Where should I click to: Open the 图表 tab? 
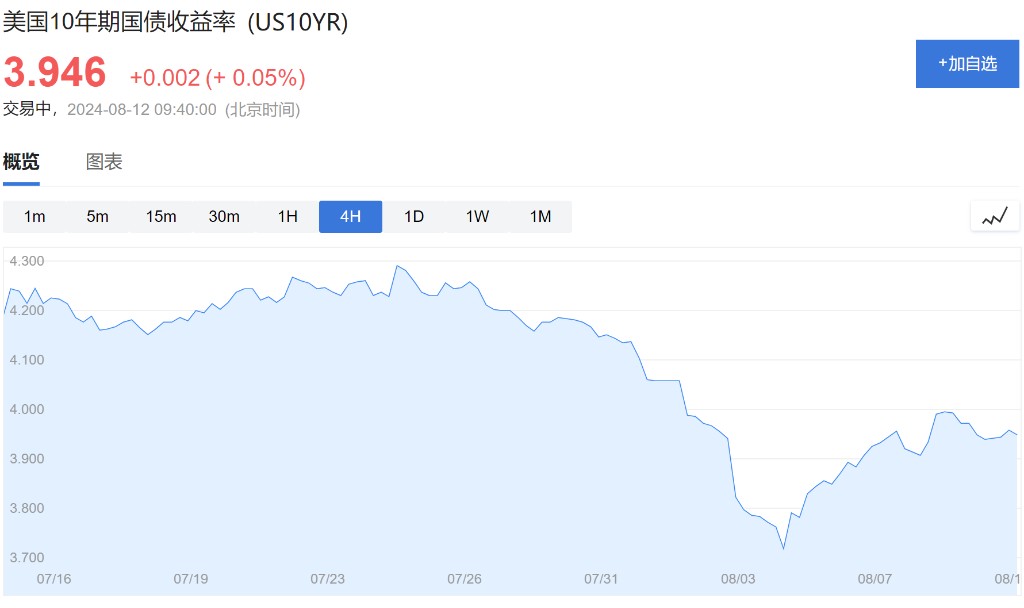point(104,162)
